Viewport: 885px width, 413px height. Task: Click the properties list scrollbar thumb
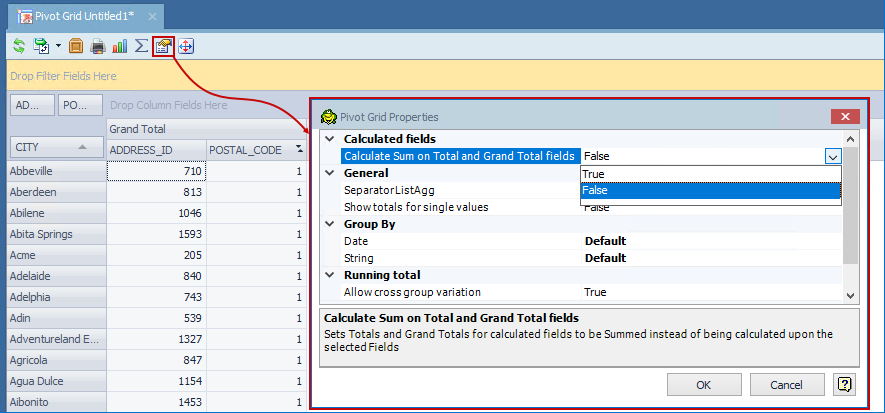click(x=851, y=205)
